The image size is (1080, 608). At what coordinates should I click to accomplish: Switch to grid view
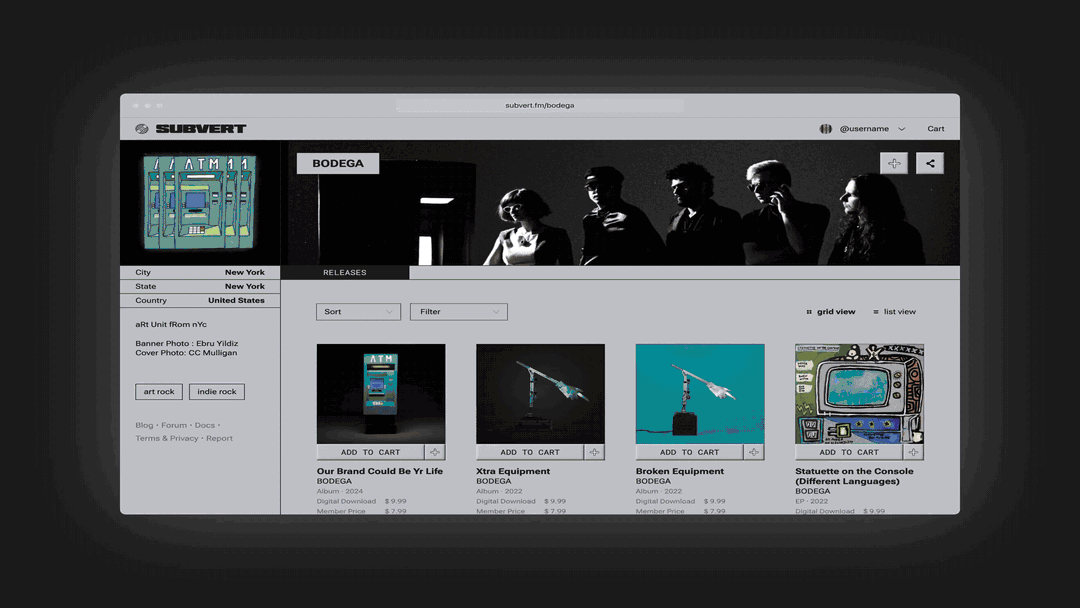click(831, 312)
